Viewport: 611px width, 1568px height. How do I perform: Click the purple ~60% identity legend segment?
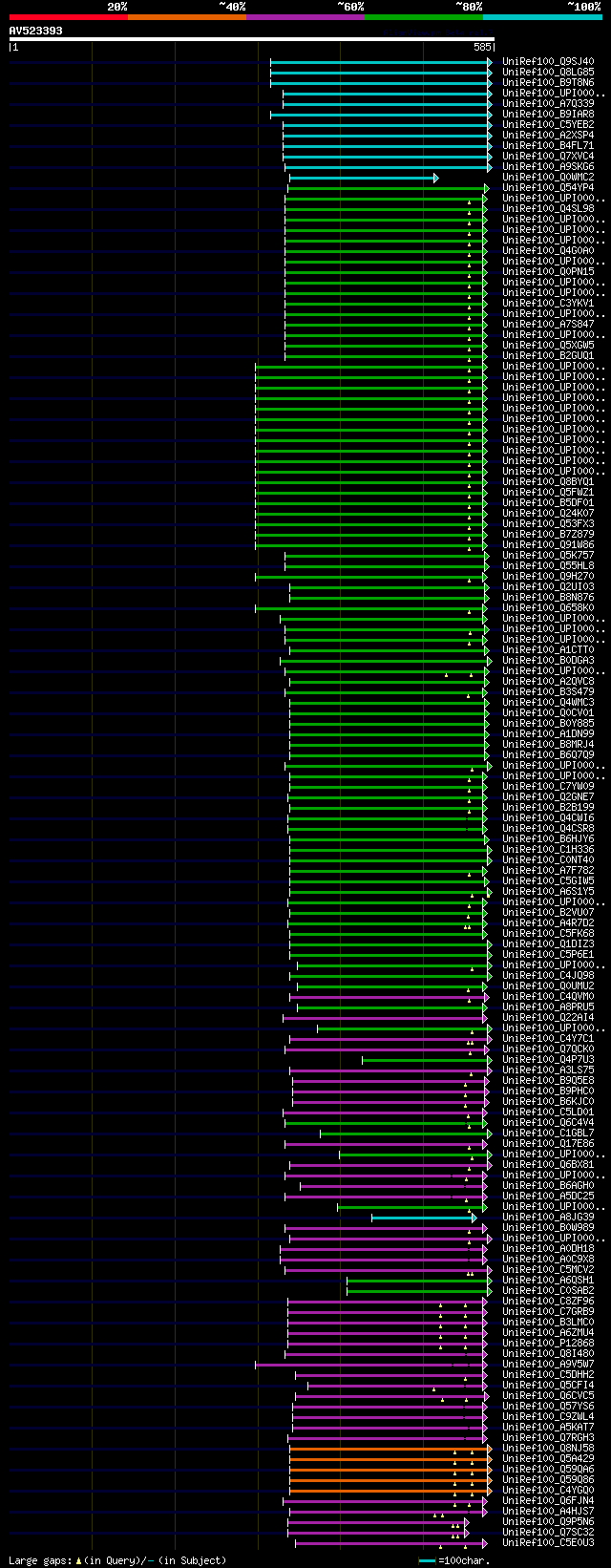tap(305, 17)
